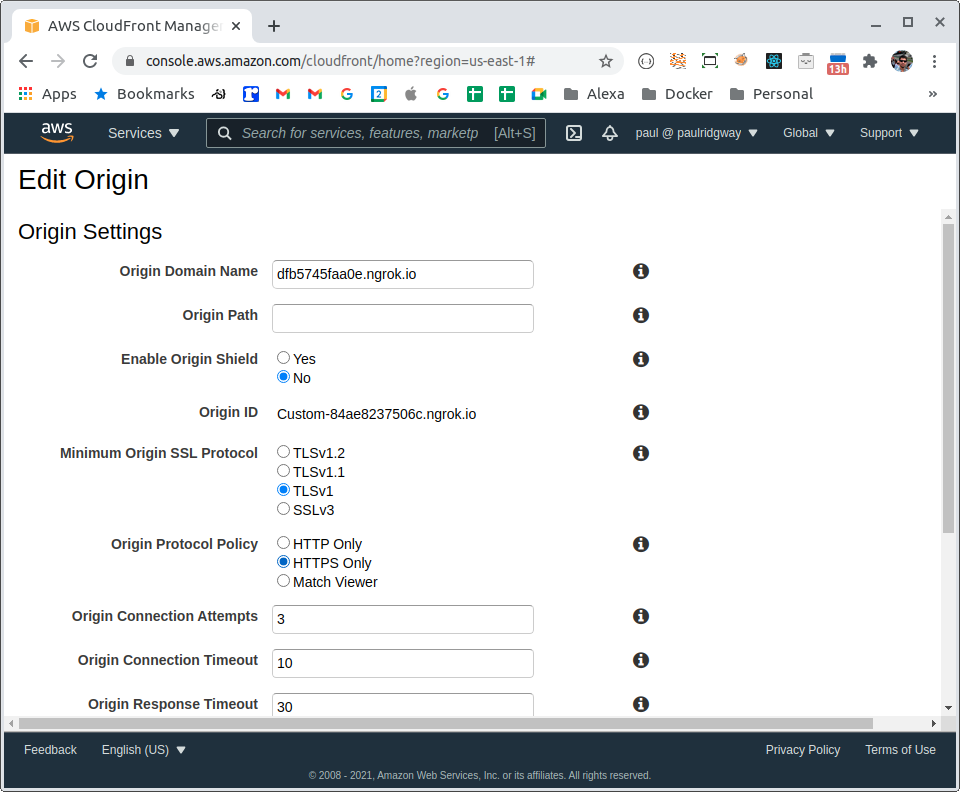Select No for Enable Origin Shield
Screen dimensions: 960x792
click(x=283, y=376)
